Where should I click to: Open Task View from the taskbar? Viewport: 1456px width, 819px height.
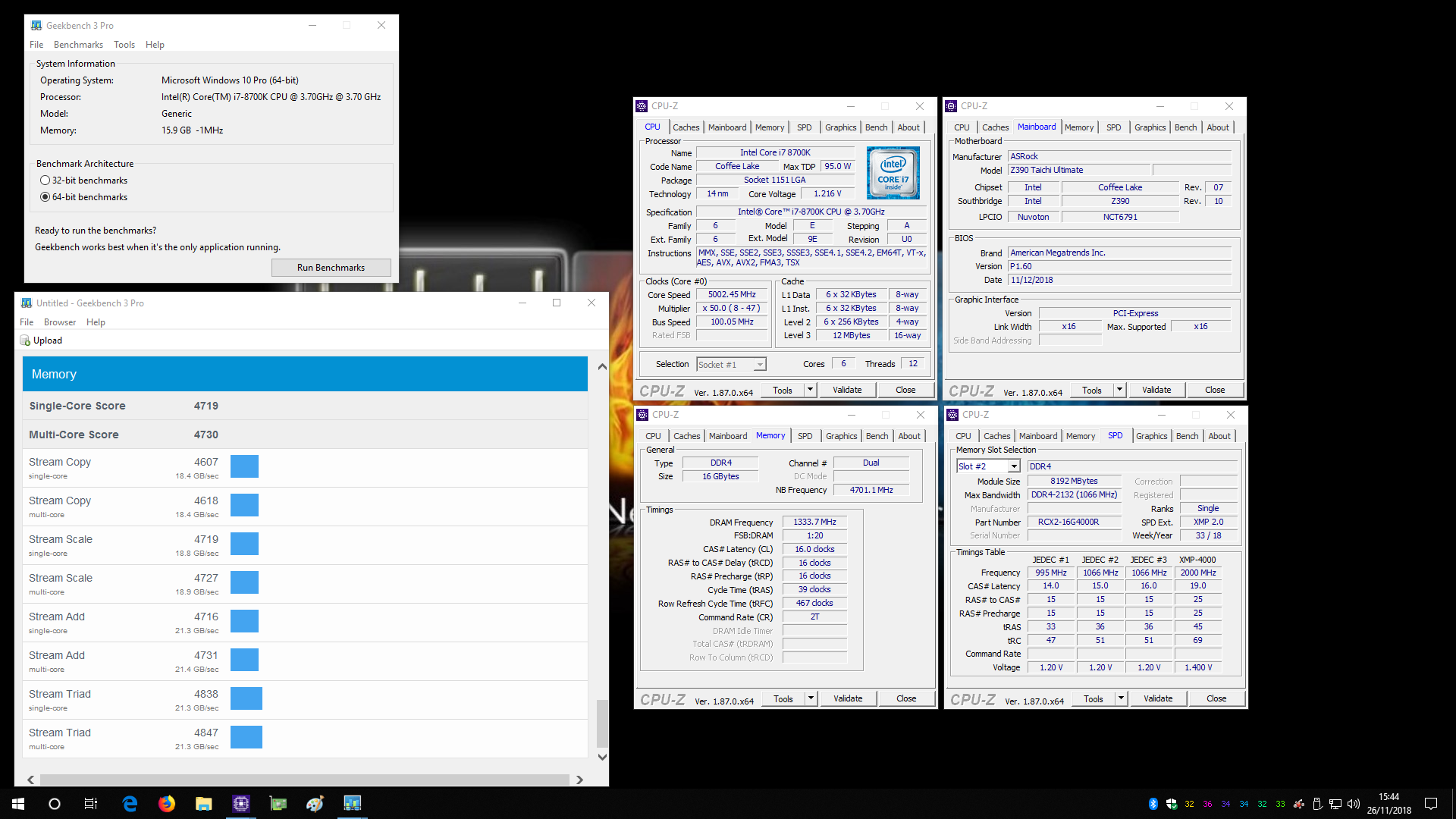(91, 804)
